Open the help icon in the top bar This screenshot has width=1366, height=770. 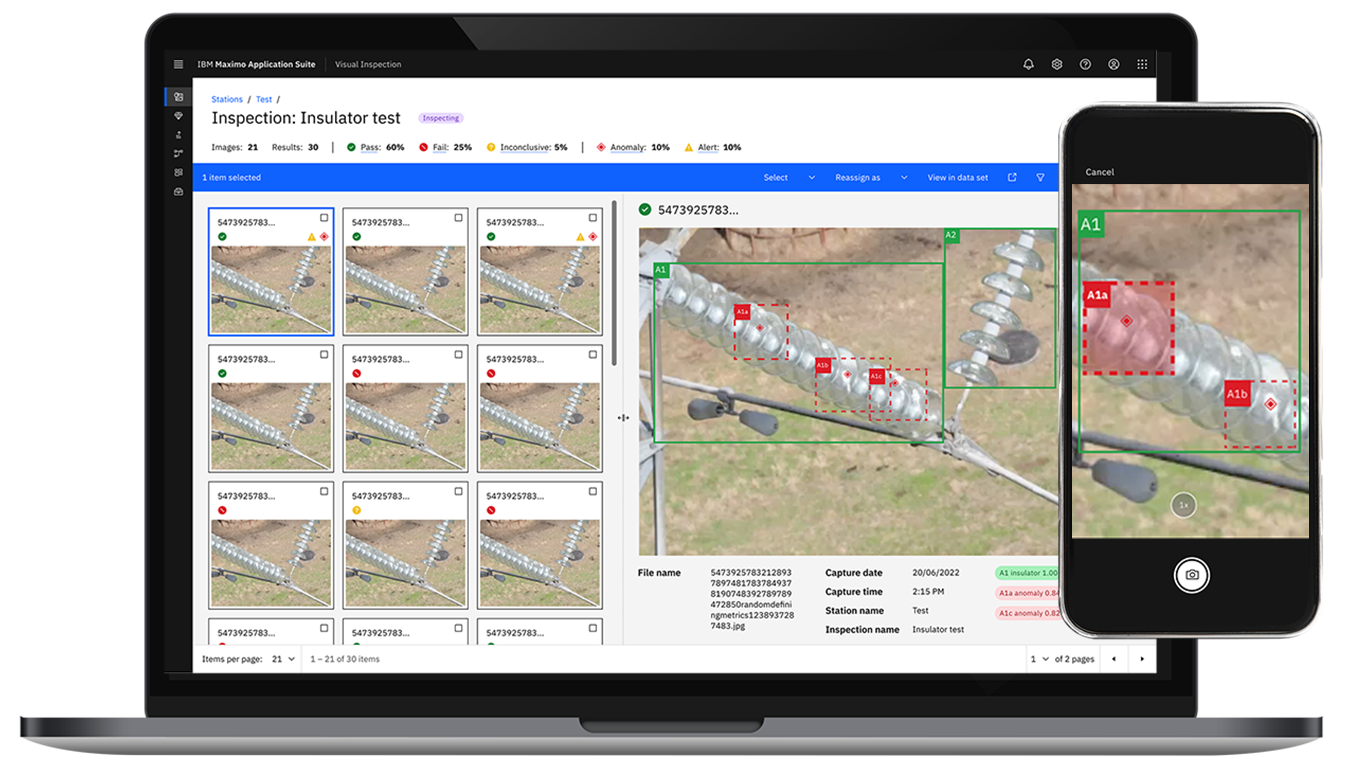(x=1085, y=64)
